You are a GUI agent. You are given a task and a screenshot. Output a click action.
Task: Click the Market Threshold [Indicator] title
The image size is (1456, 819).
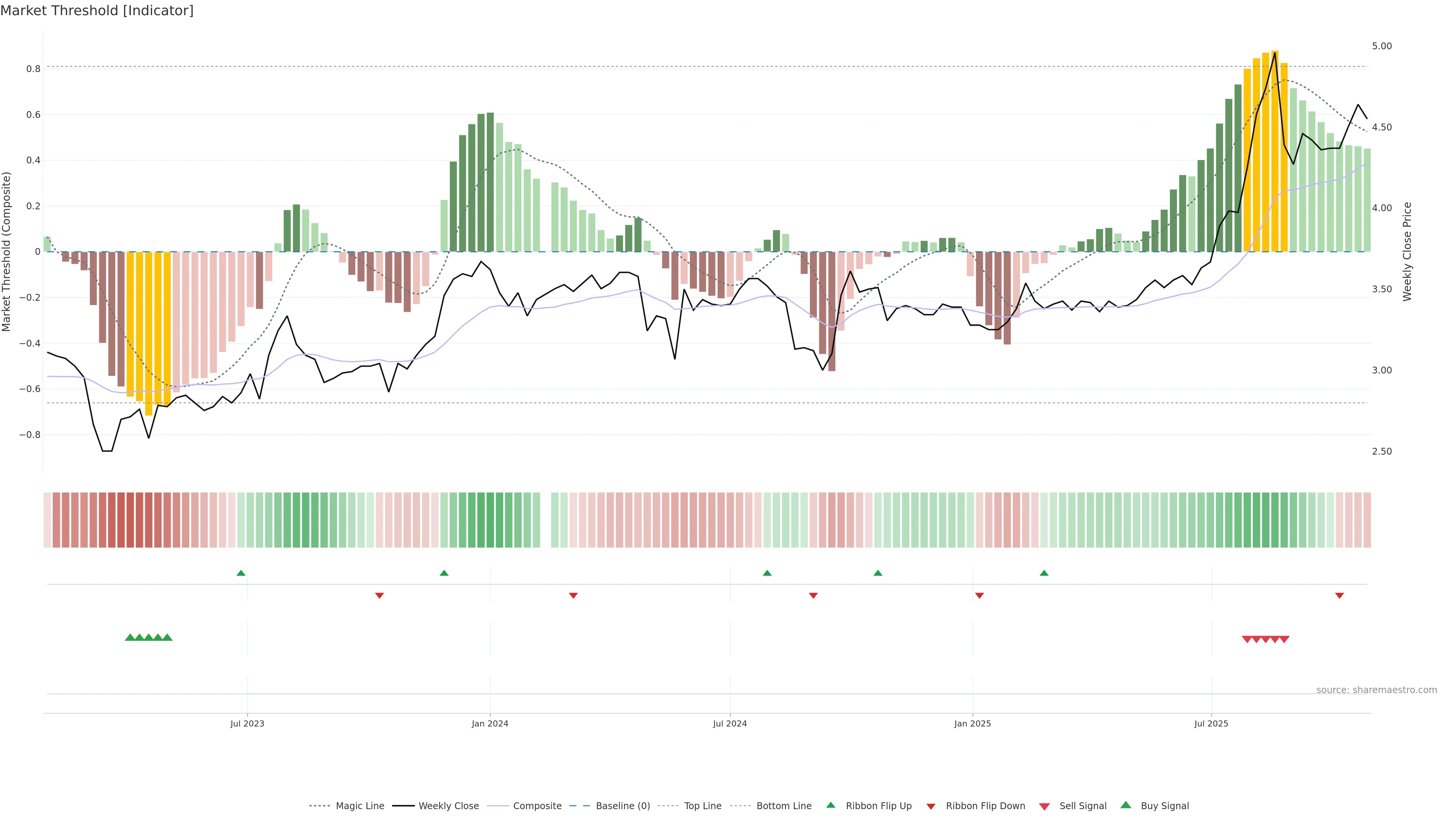point(97,11)
